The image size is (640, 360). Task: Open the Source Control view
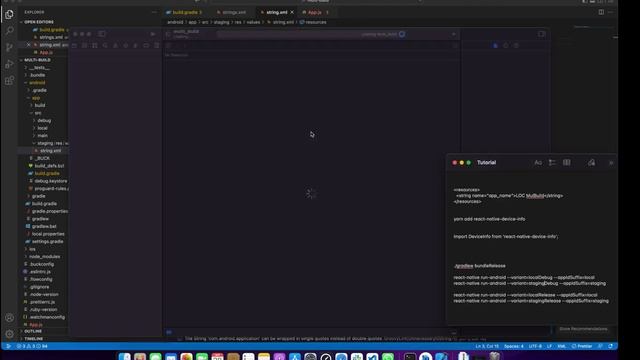9,47
